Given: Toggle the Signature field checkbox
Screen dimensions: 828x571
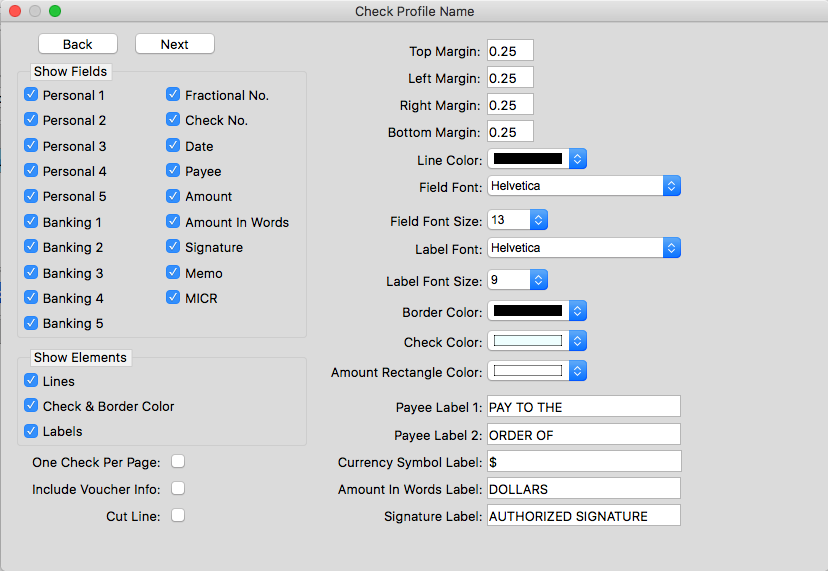Looking at the screenshot, I should point(173,247).
